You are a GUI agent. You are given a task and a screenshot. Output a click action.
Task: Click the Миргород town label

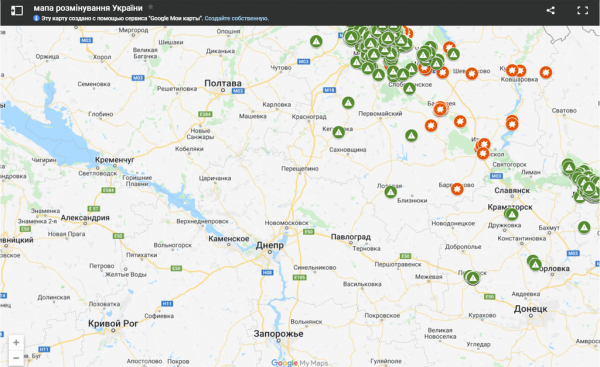(x=133, y=30)
